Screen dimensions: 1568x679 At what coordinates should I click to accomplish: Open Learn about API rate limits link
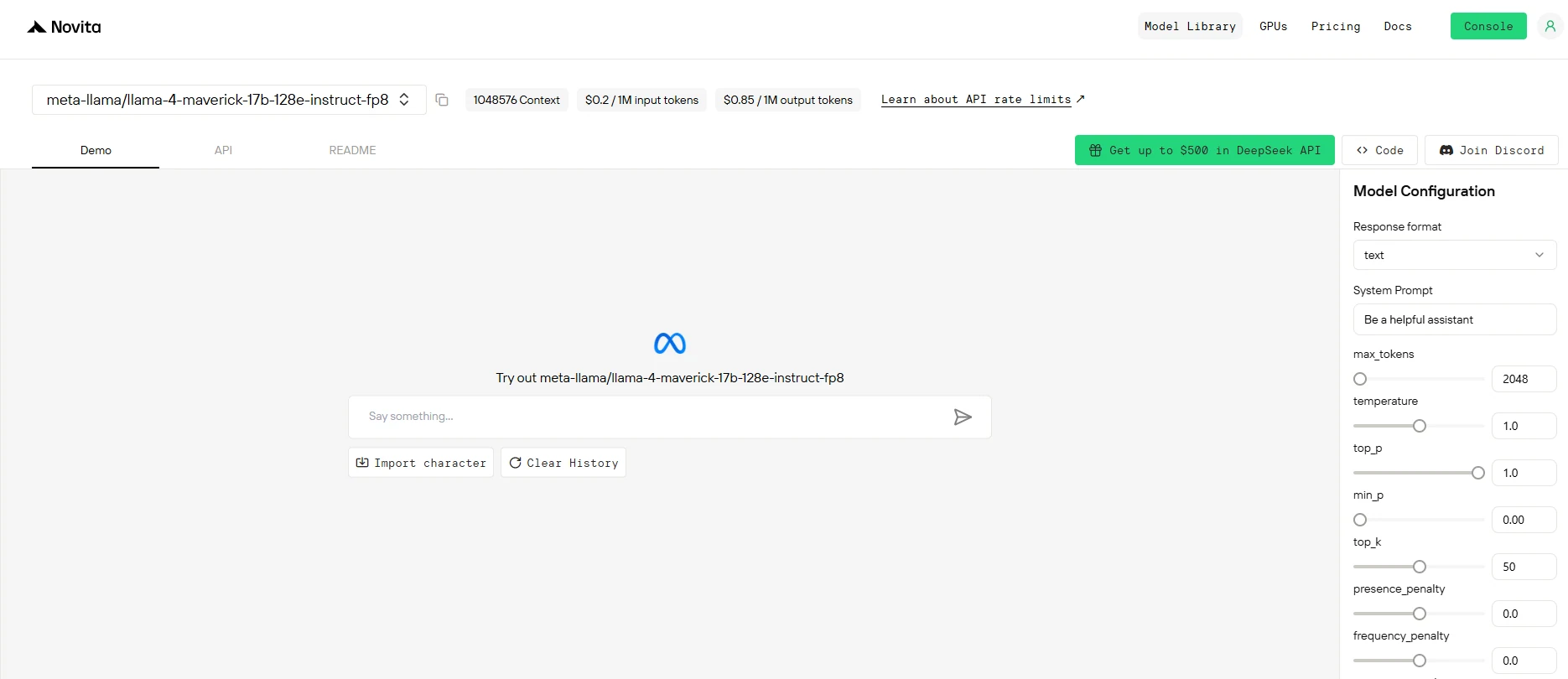click(983, 99)
